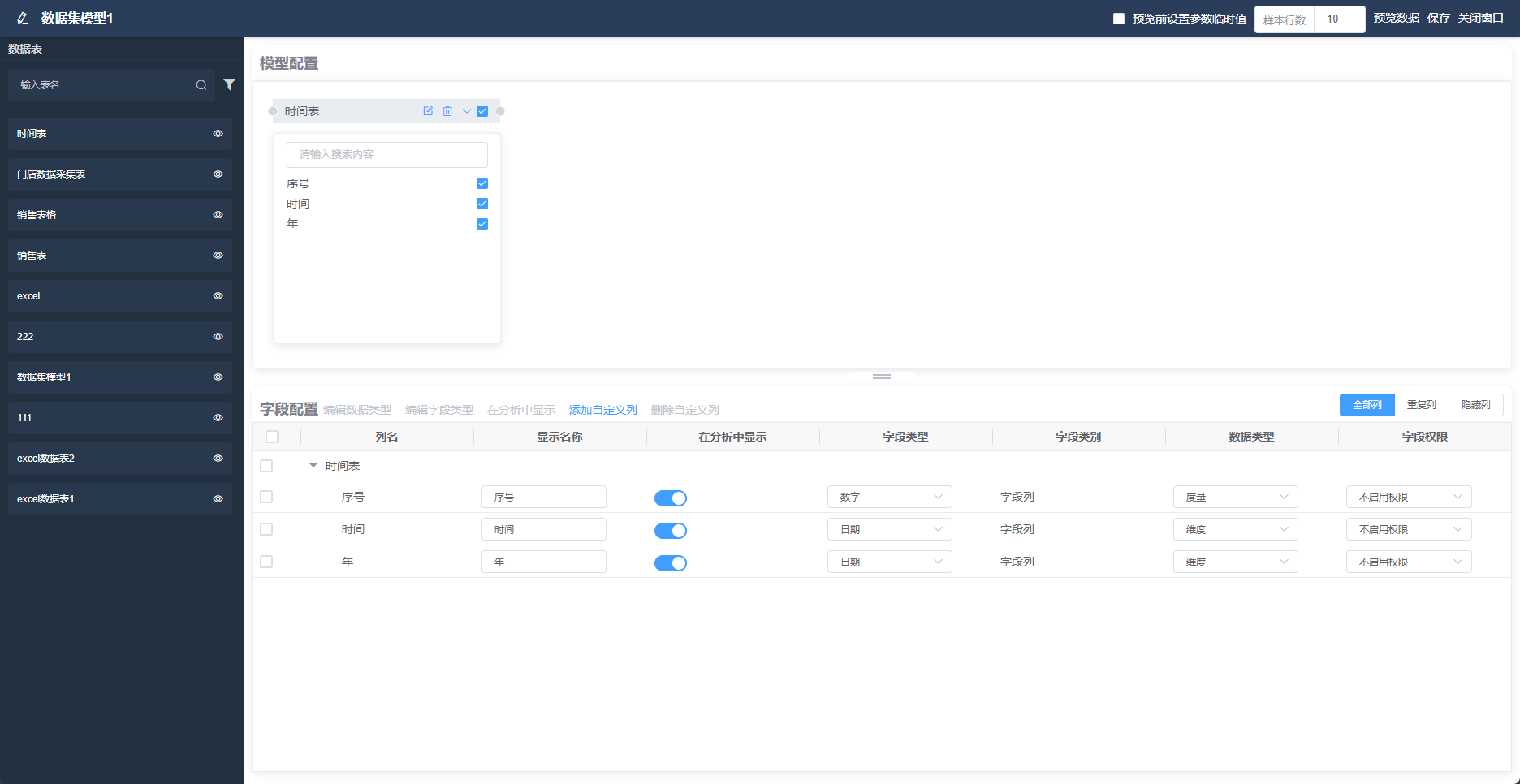1520x784 pixels.
Task: Open 数据类型 dropdown for 序号 (度量)
Action: pos(1236,497)
